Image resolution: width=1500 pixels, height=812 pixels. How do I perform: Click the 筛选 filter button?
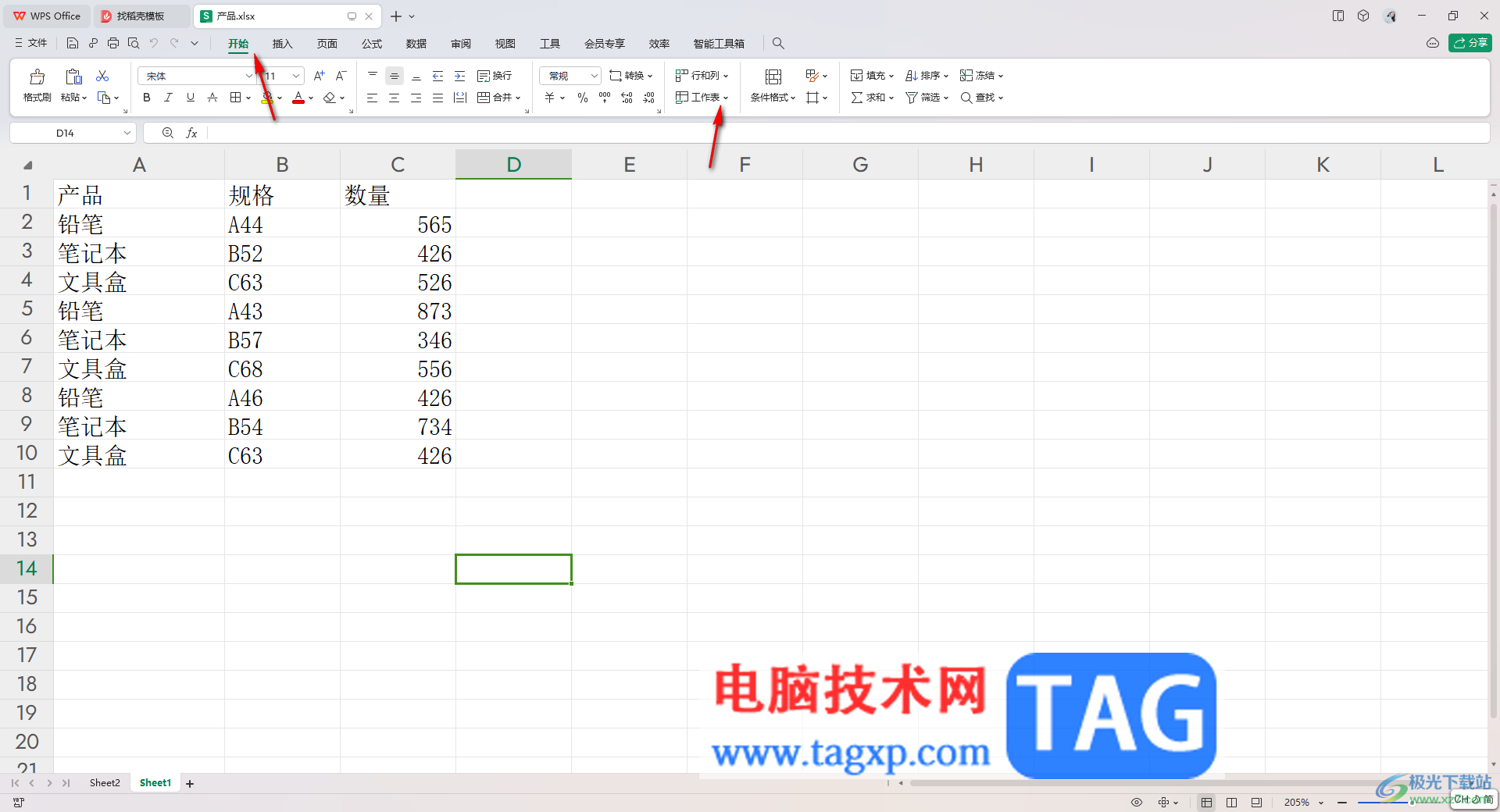(x=927, y=98)
